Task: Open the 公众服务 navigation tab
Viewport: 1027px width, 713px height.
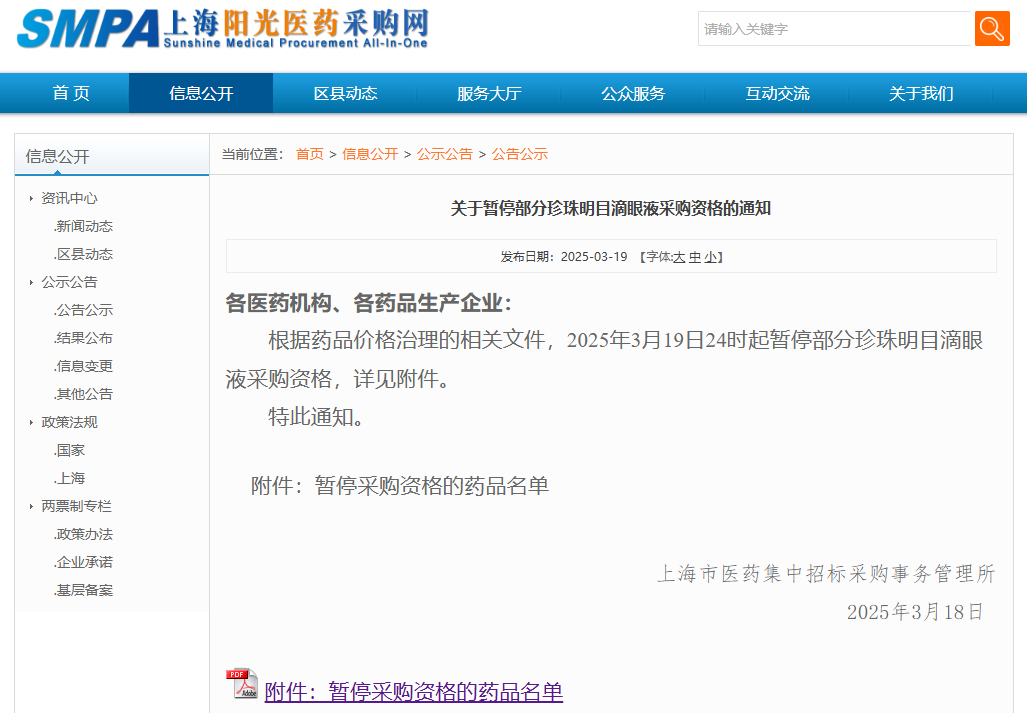Action: [633, 93]
